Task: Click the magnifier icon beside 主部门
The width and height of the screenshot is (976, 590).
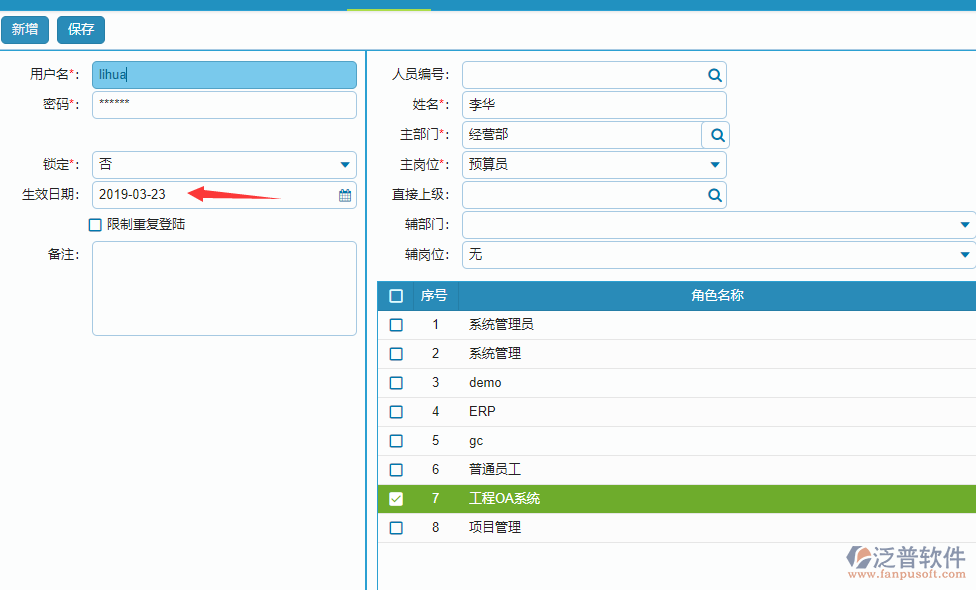Action: [714, 134]
